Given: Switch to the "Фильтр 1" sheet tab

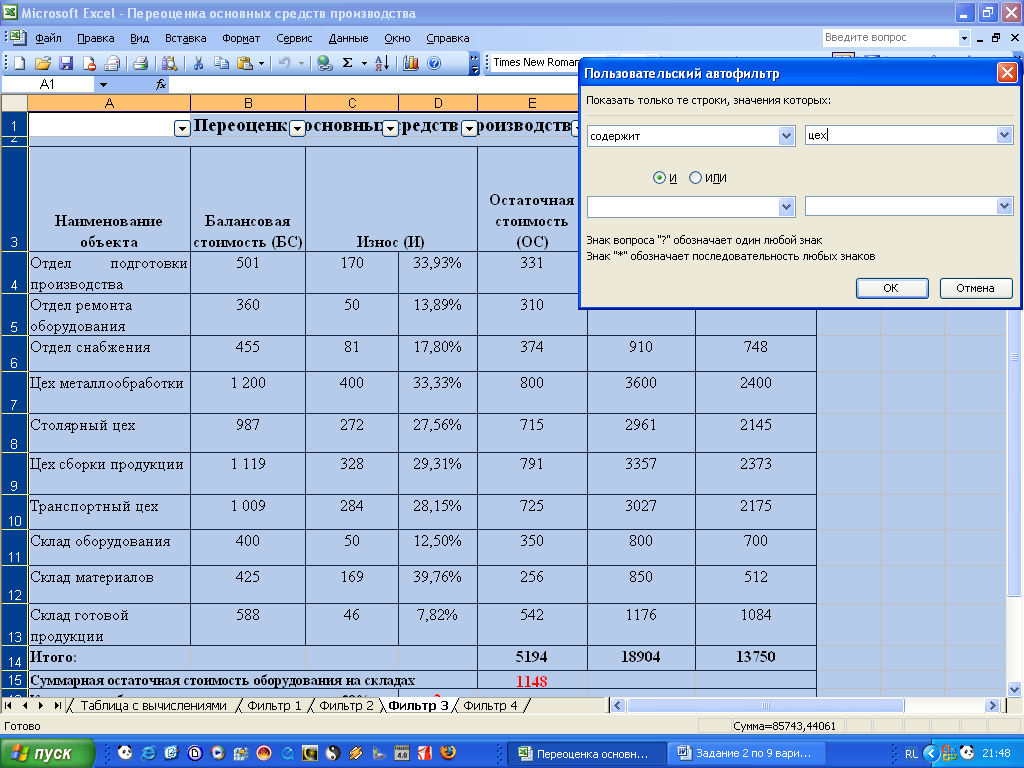Looking at the screenshot, I should point(274,706).
